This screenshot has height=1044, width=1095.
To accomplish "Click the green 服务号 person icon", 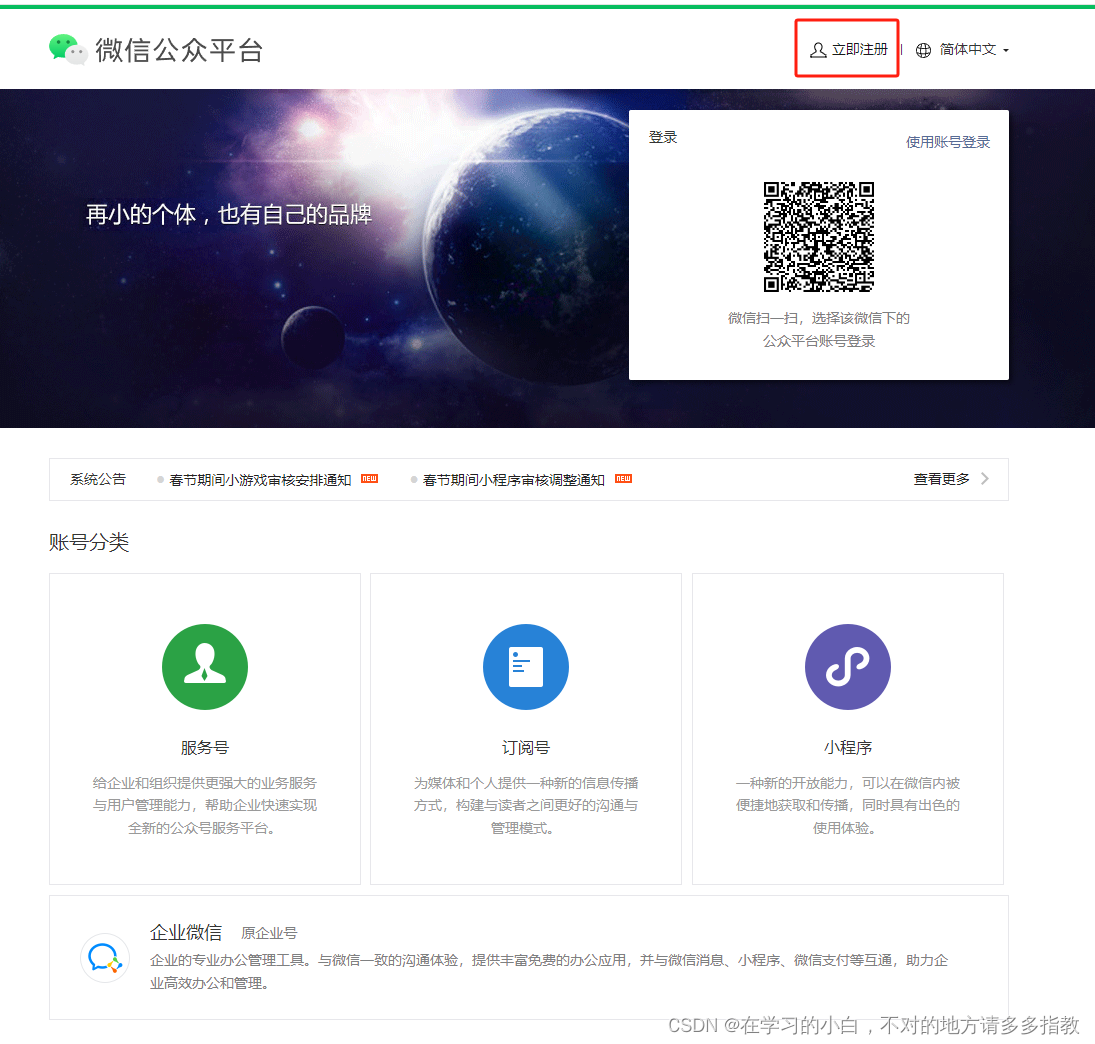I will (x=205, y=667).
